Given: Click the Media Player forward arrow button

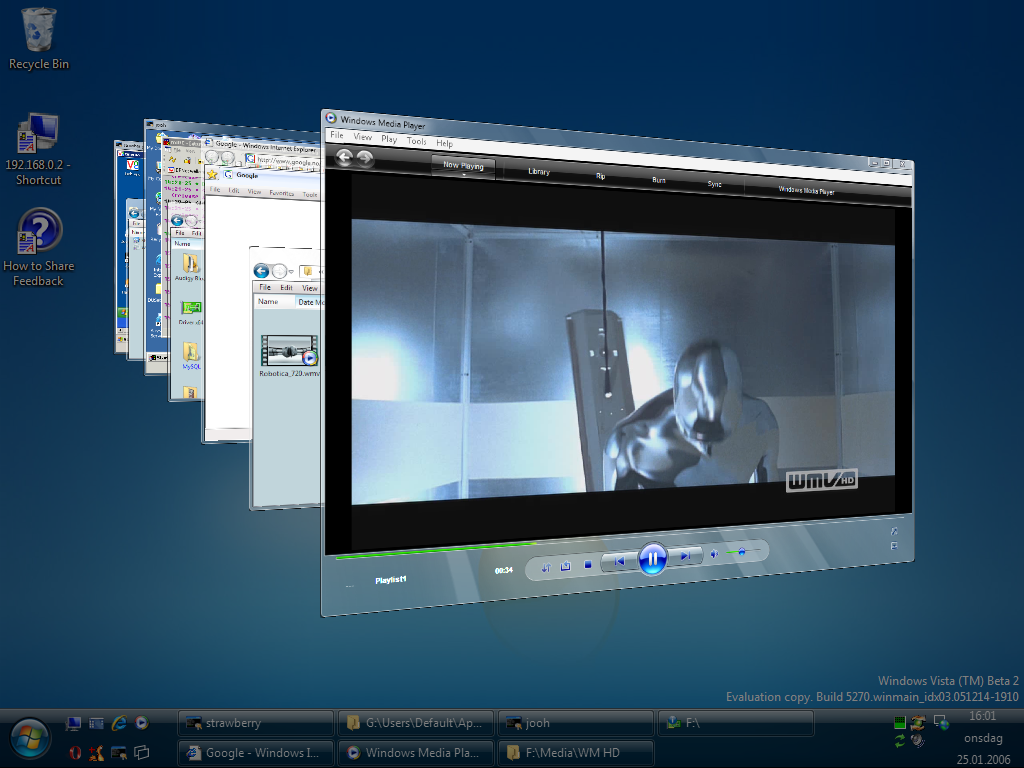Looking at the screenshot, I should pyautogui.click(x=364, y=157).
